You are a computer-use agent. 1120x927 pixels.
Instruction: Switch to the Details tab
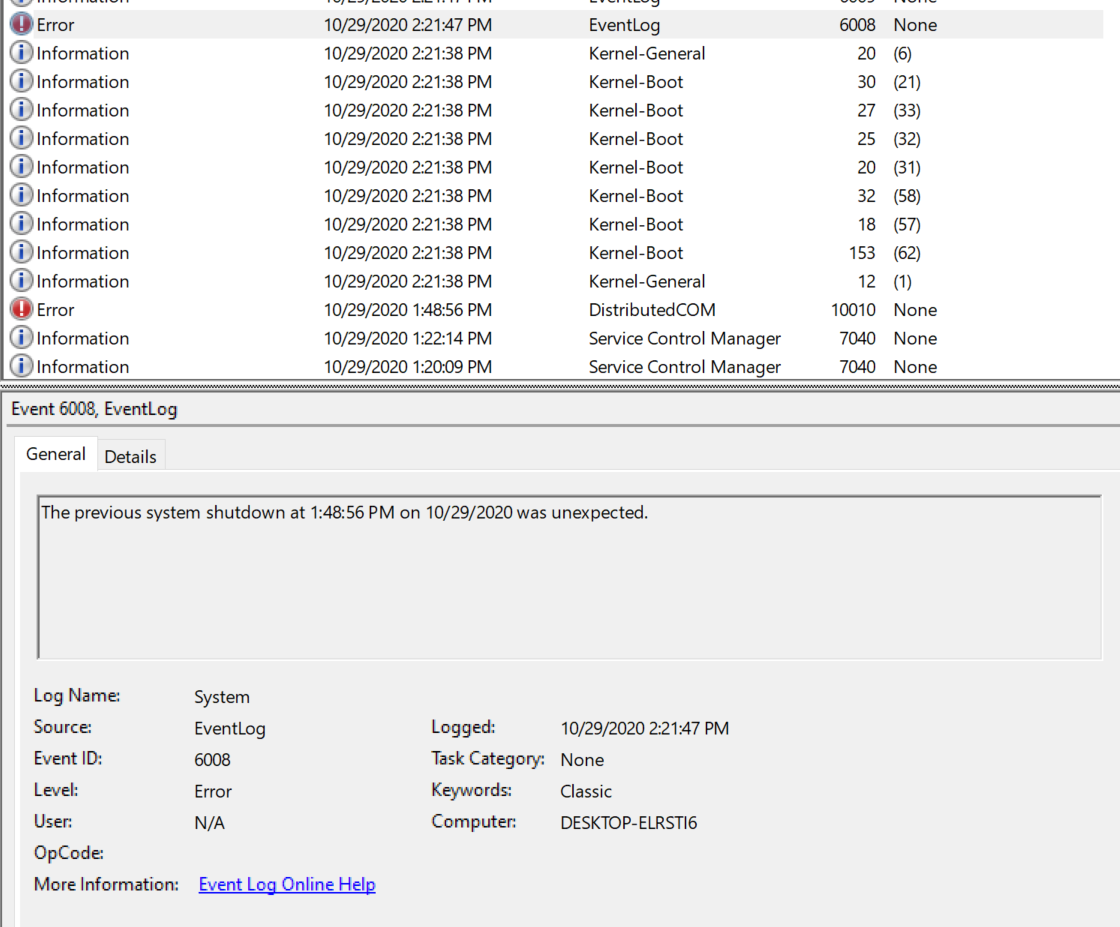pos(130,456)
